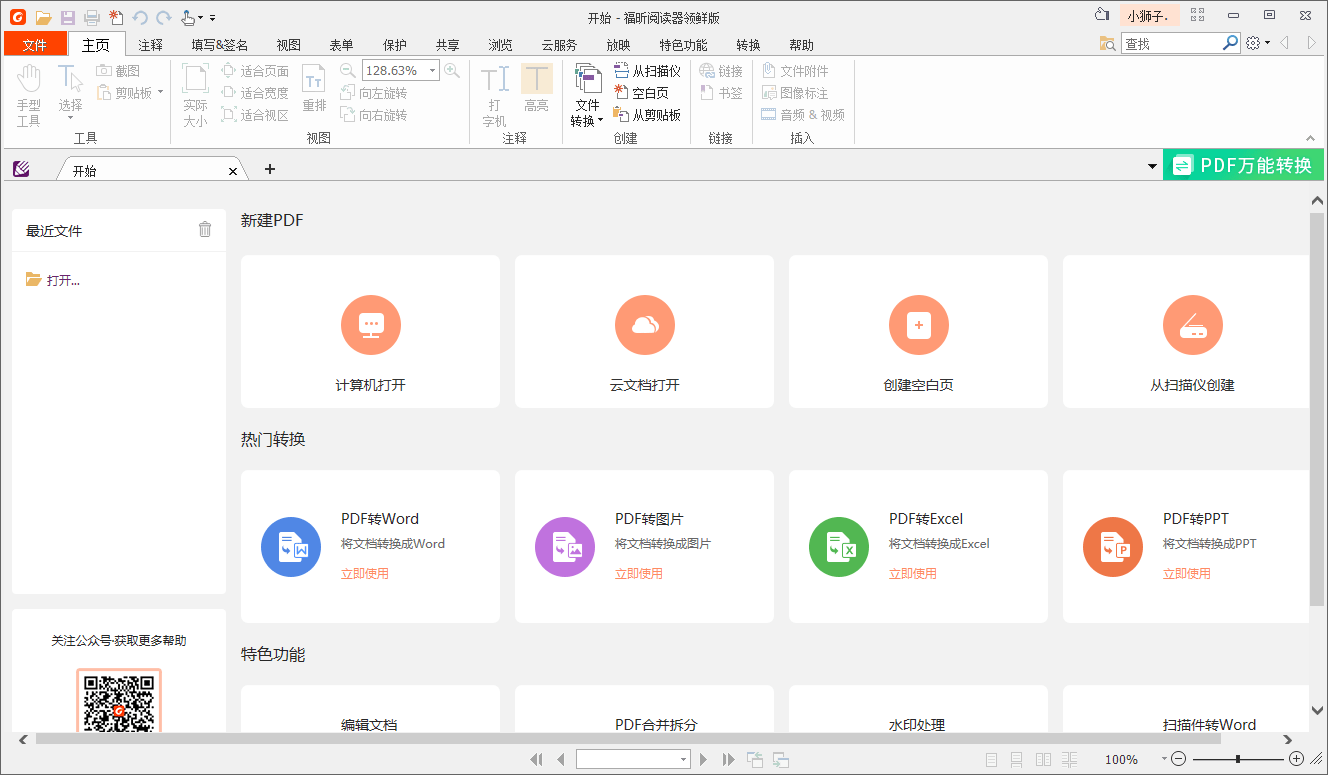The image size is (1328, 775).
Task: Create PDF 从扫描仪 from scanner in ribbon
Action: 647,71
